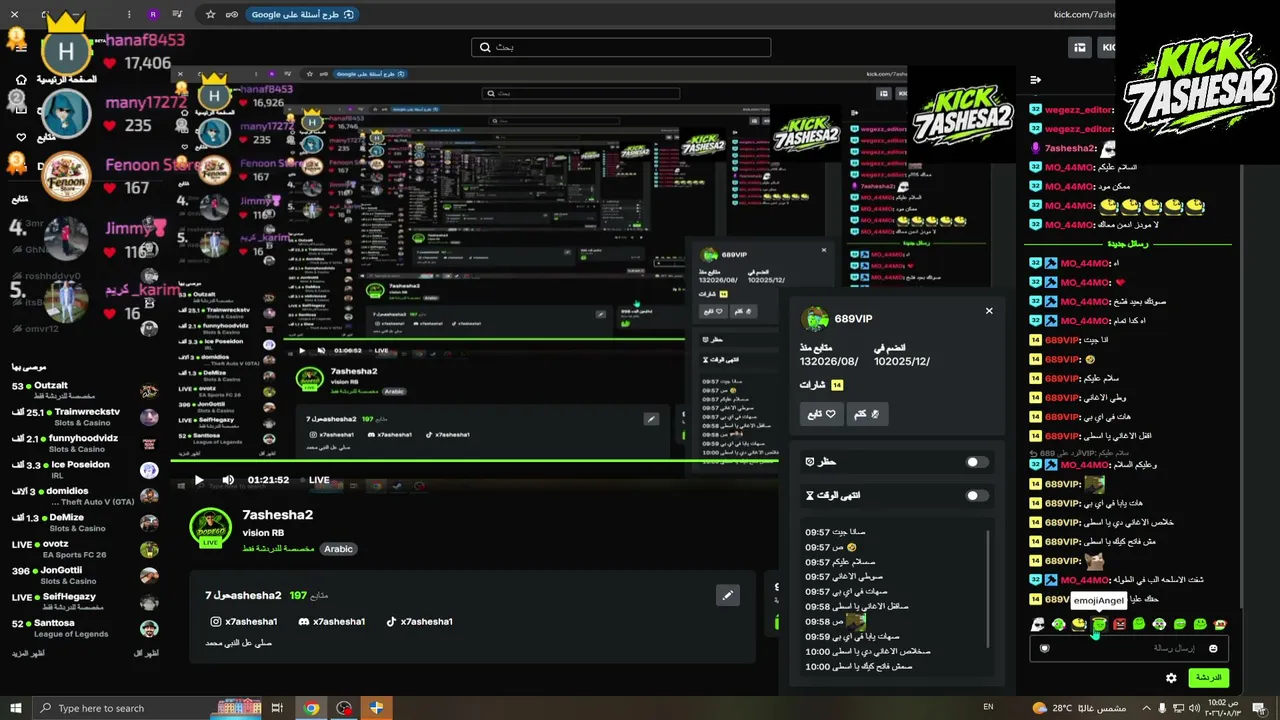Expand sidebar with أظهر المزيد

pyautogui.click(x=30, y=653)
